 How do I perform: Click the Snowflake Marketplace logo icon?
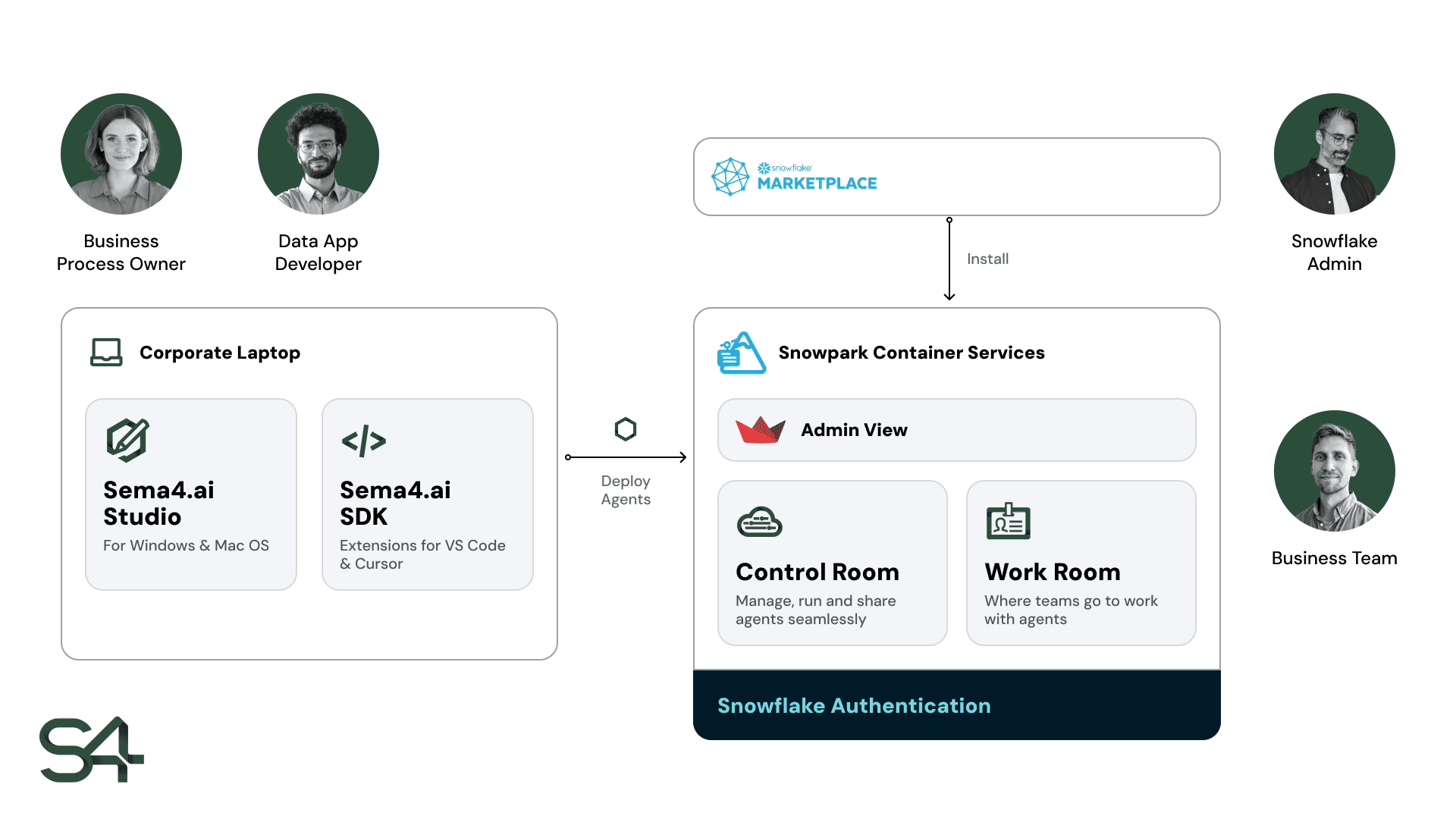[x=730, y=177]
